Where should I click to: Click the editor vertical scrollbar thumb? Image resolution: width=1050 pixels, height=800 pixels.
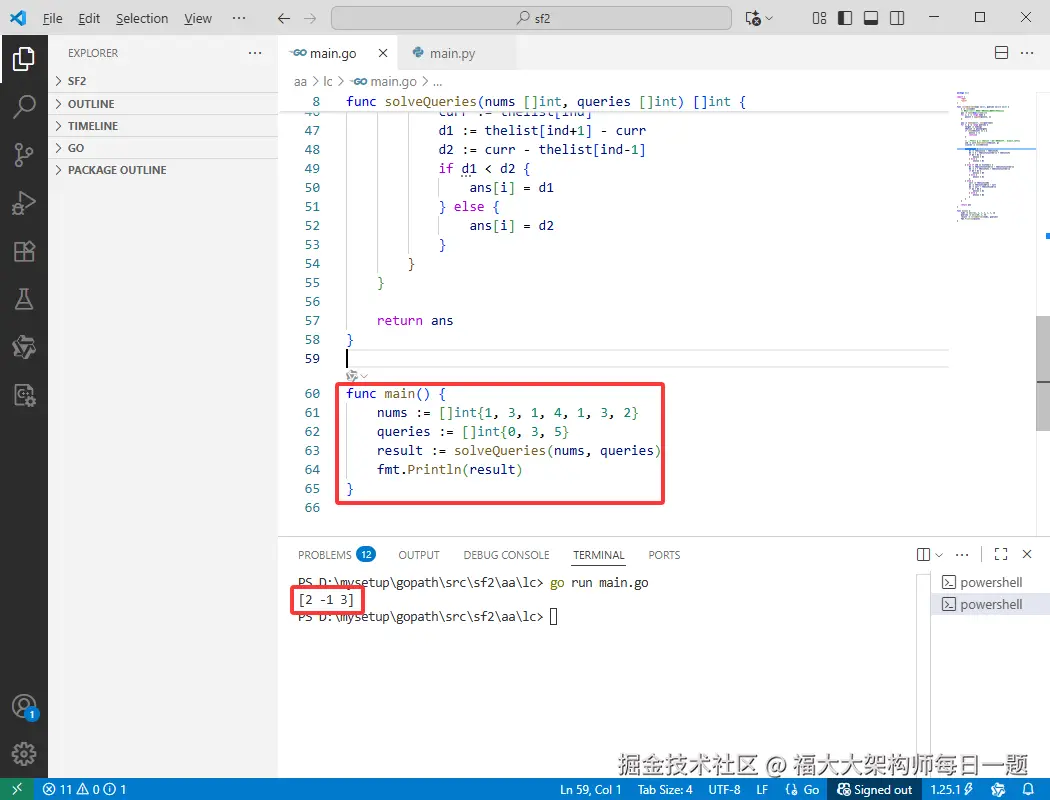click(x=1043, y=374)
